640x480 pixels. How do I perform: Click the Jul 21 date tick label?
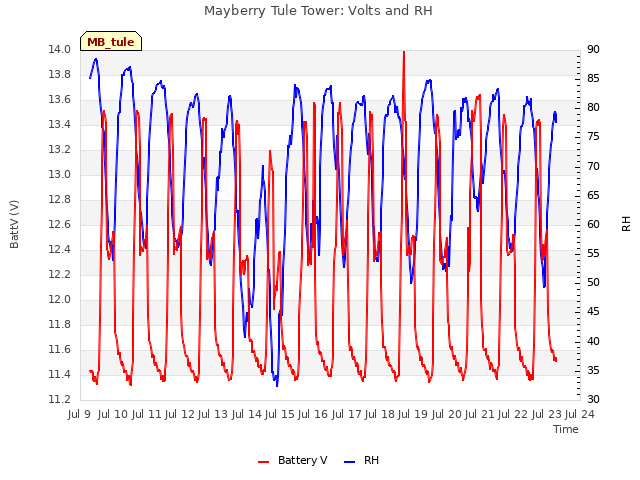coord(479,414)
